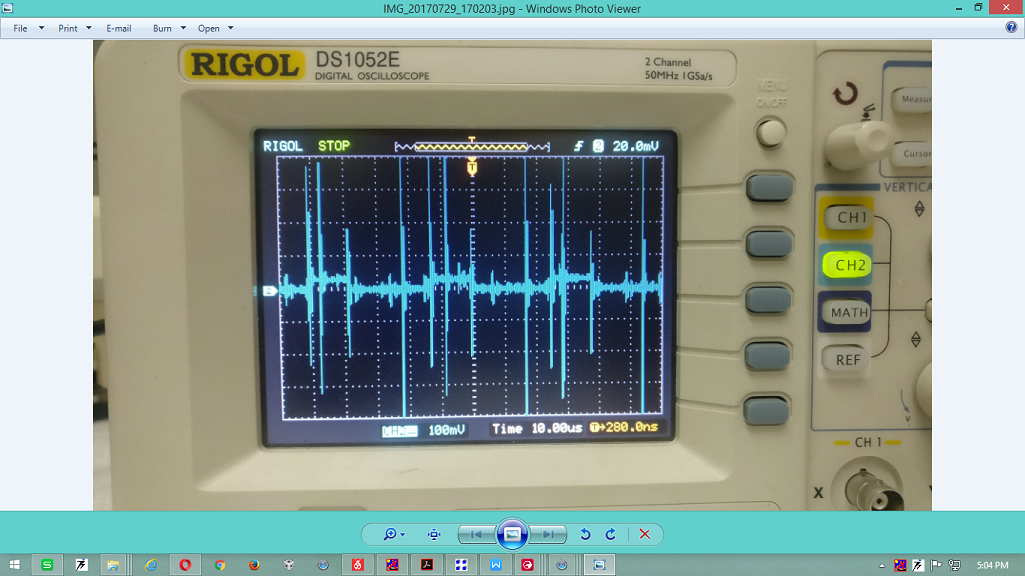
Task: Restore down the Photo Viewer window
Action: (x=978, y=8)
